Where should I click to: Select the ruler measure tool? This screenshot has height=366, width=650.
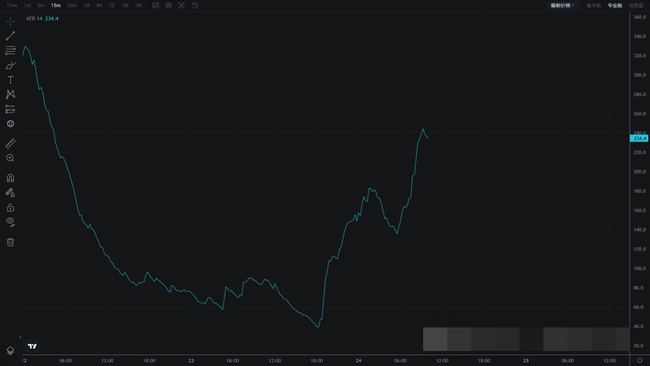click(10, 143)
